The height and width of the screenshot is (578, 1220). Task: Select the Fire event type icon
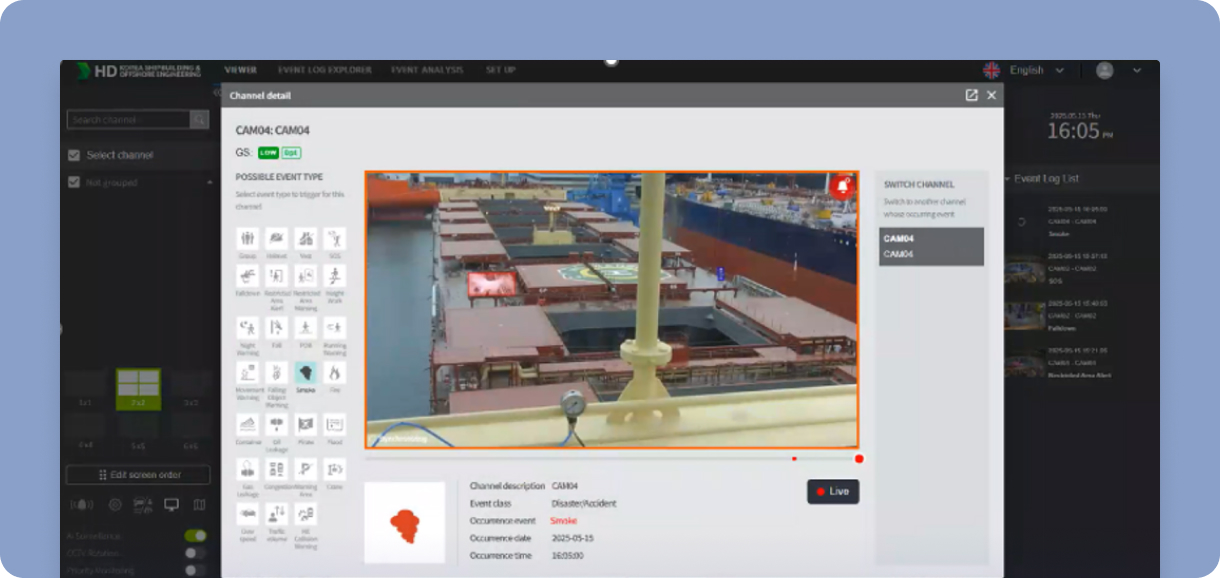pyautogui.click(x=335, y=373)
